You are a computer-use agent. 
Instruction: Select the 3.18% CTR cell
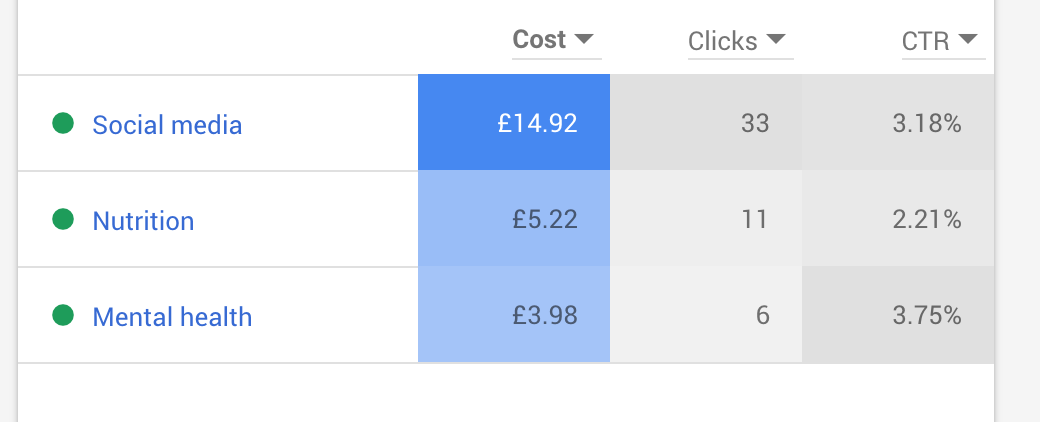(x=898, y=123)
